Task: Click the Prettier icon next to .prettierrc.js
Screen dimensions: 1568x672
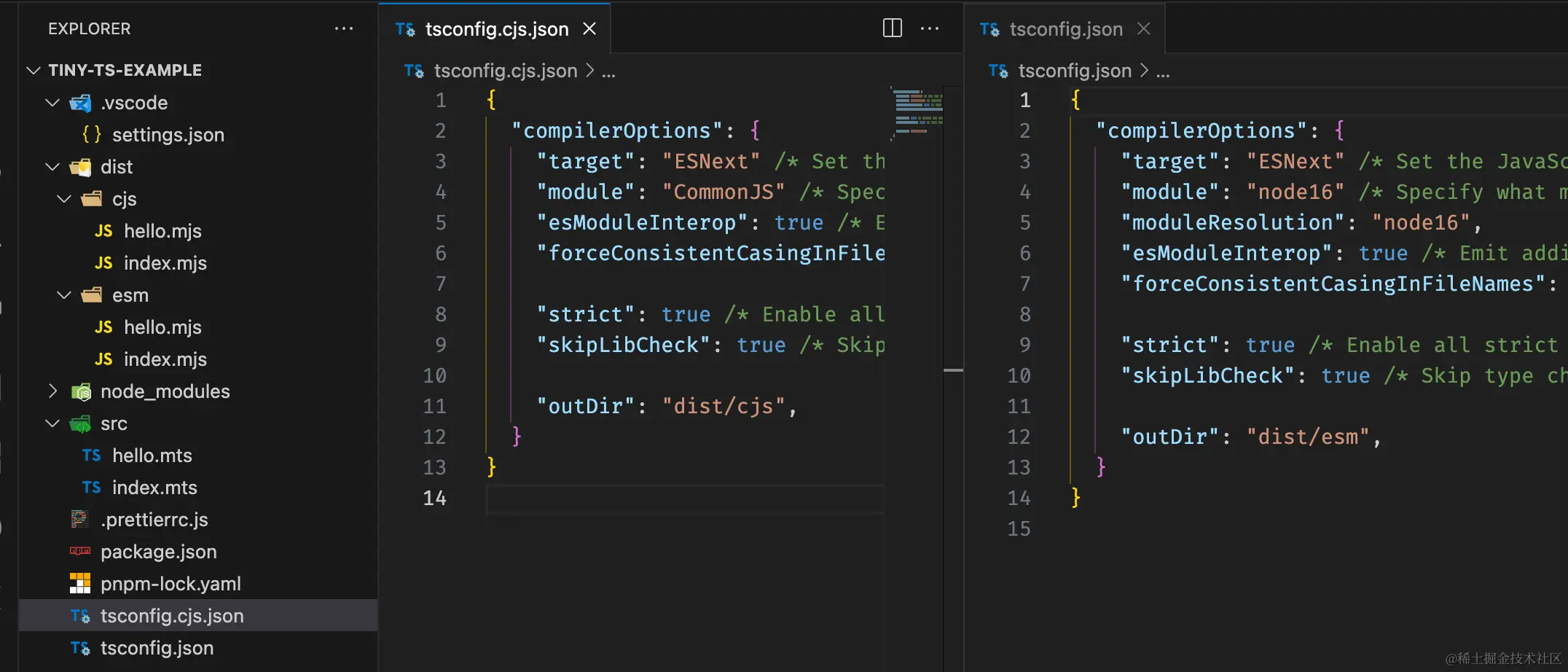Action: pos(79,519)
